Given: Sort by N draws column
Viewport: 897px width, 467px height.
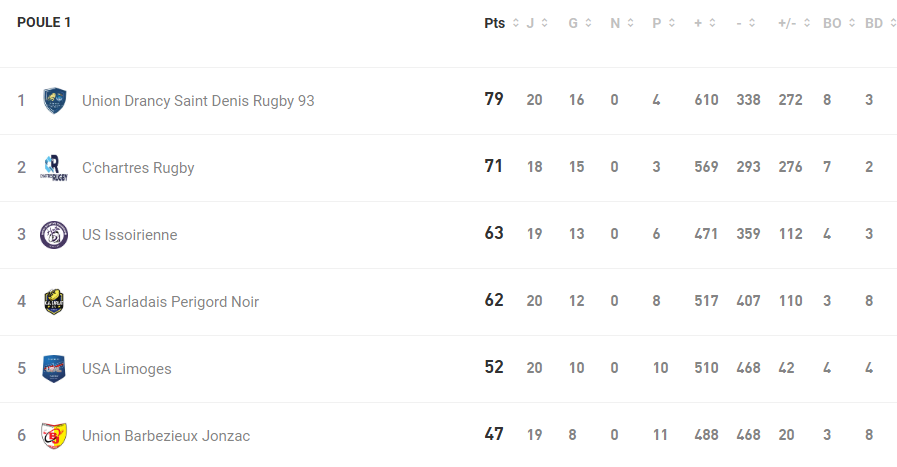Looking at the screenshot, I should point(622,23).
